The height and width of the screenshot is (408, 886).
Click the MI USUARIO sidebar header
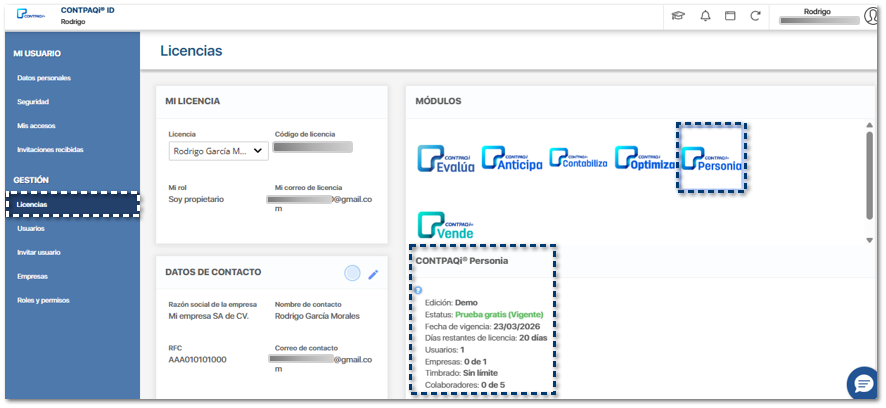point(37,54)
